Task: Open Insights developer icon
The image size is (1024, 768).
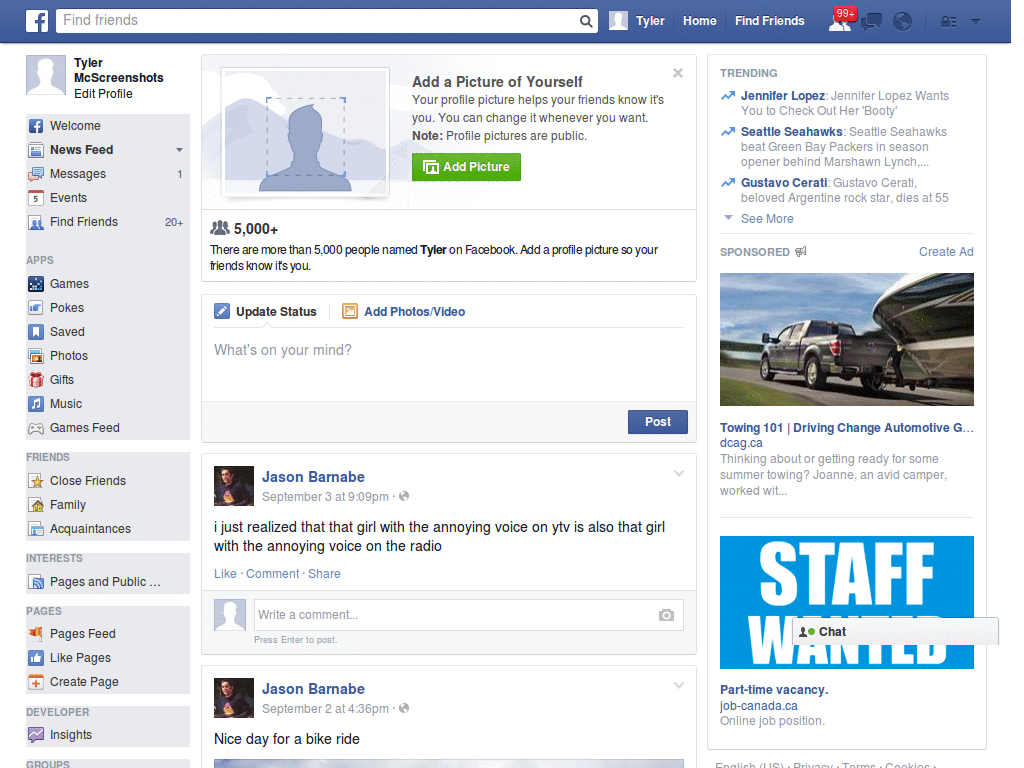Action: tap(36, 735)
